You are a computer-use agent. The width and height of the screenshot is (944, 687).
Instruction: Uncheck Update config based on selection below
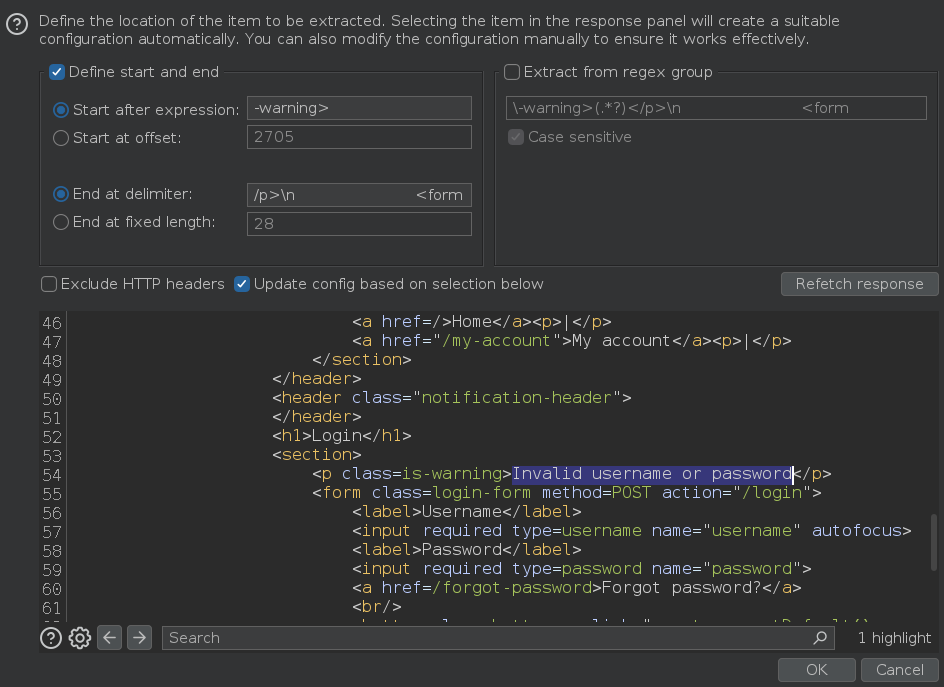click(242, 284)
